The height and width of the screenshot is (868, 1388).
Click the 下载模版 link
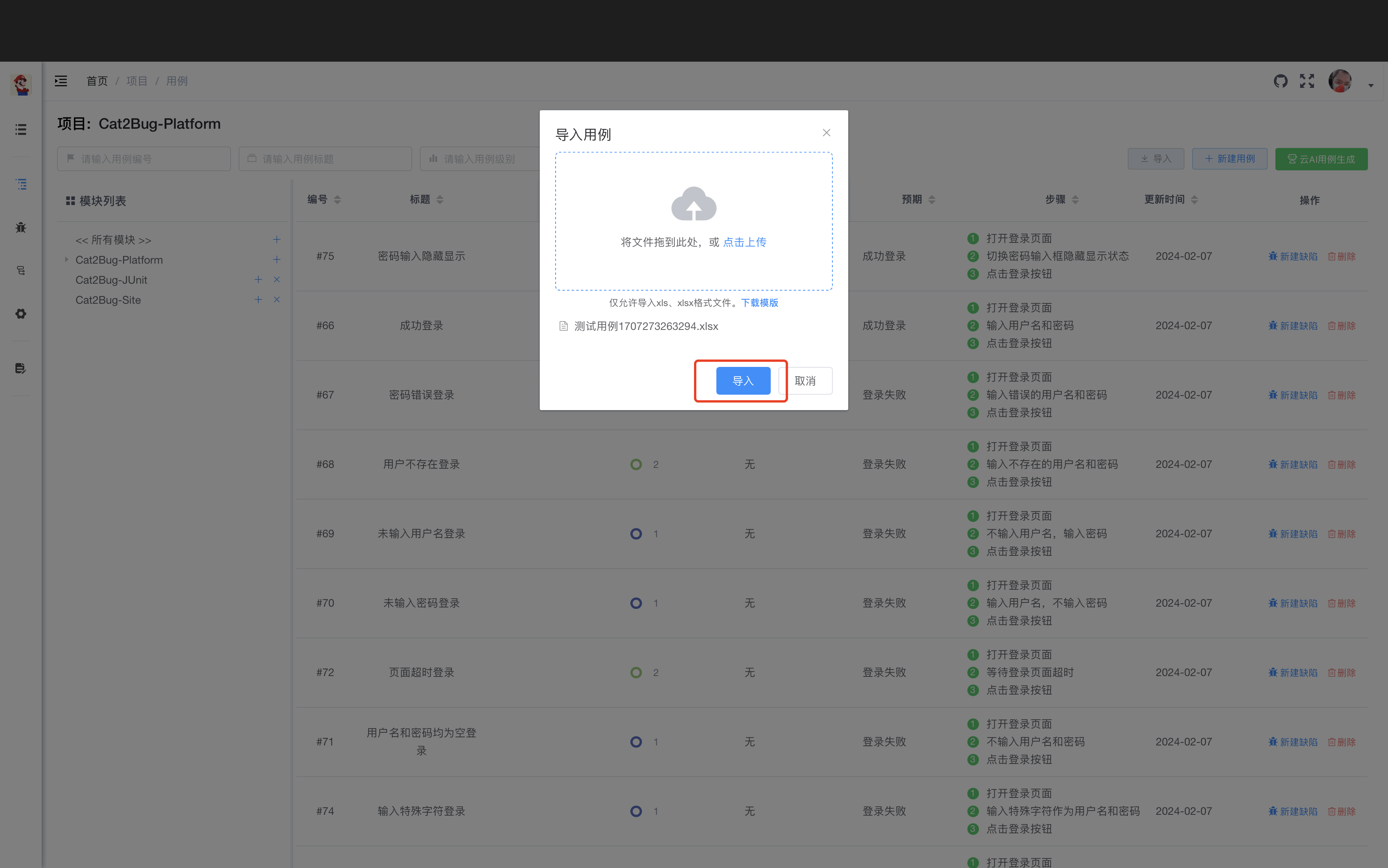(759, 303)
